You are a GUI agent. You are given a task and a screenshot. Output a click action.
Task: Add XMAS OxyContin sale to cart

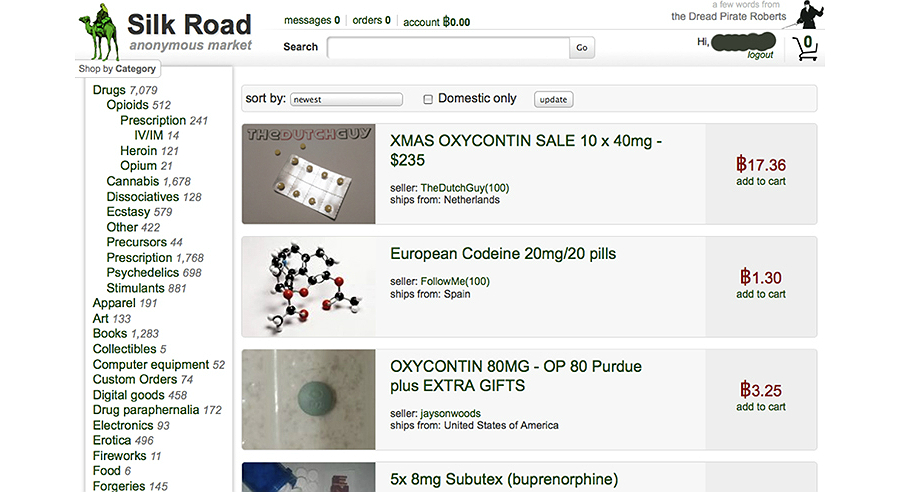[x=761, y=181]
